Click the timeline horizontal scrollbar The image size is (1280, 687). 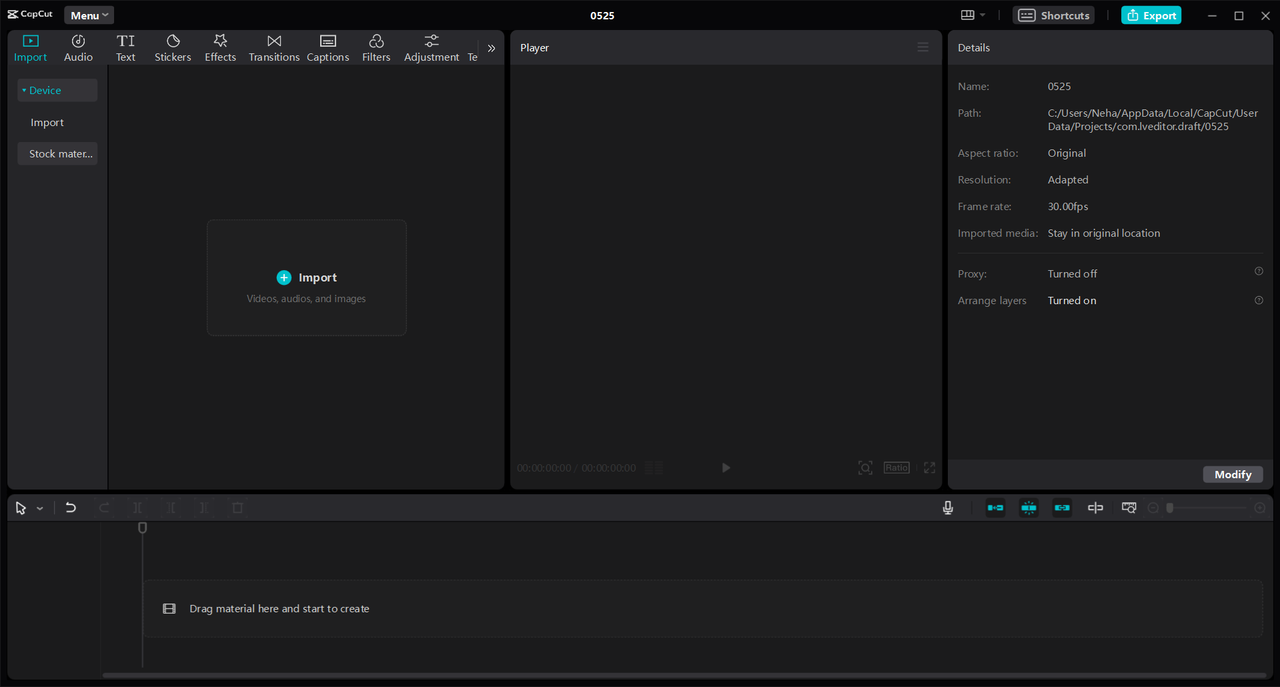tap(685, 676)
